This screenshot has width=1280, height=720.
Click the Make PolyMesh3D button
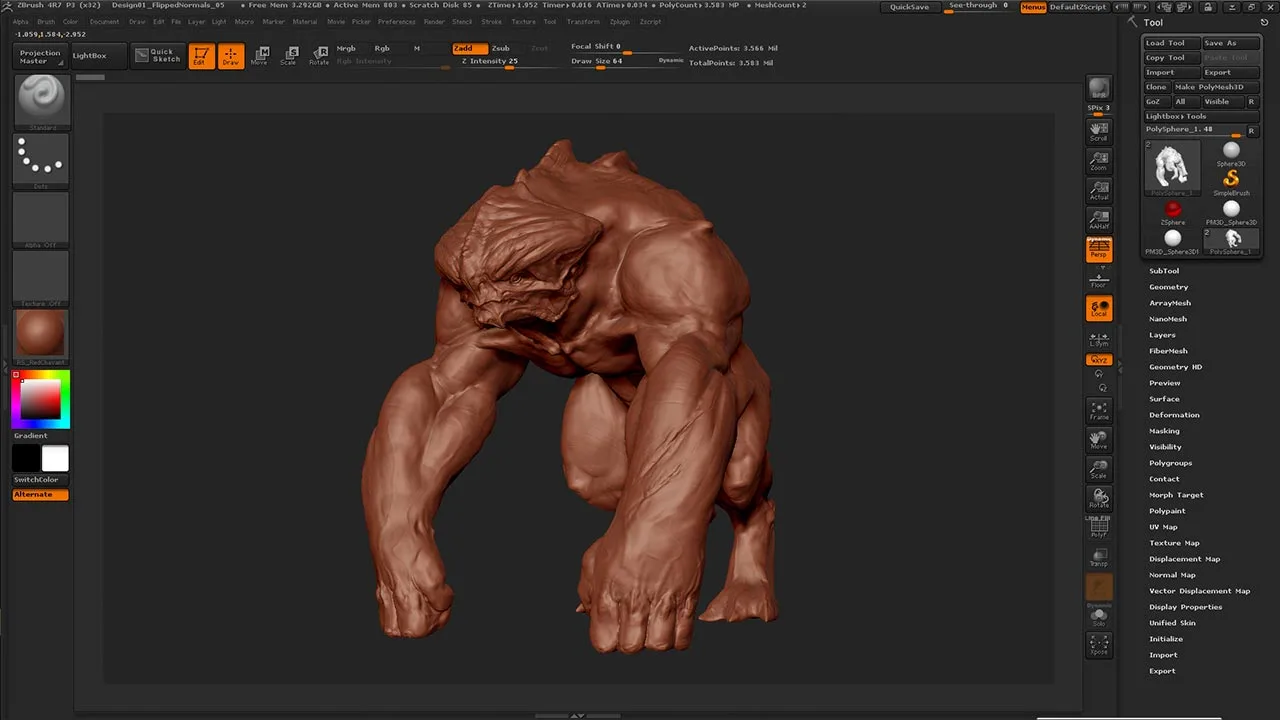pos(1215,87)
